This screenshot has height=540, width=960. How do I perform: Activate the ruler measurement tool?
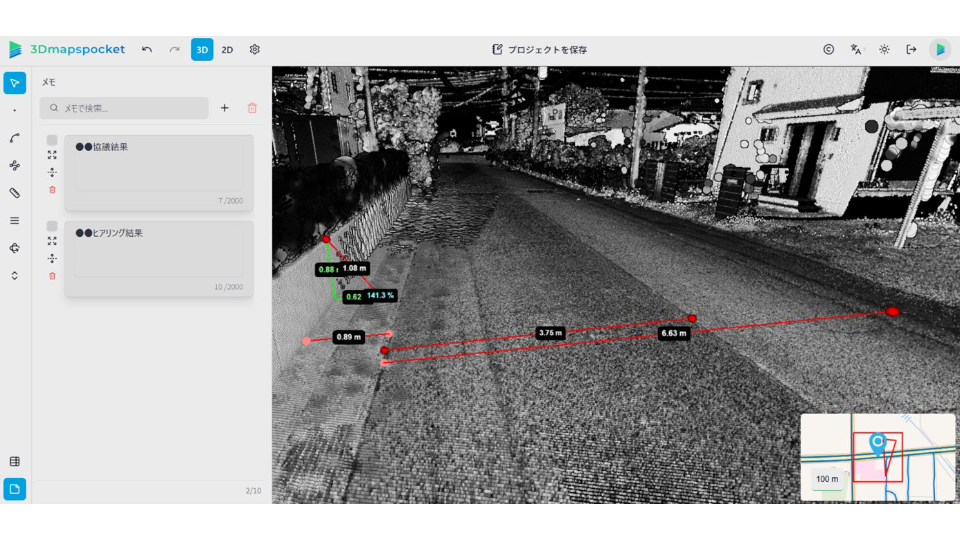[x=14, y=193]
